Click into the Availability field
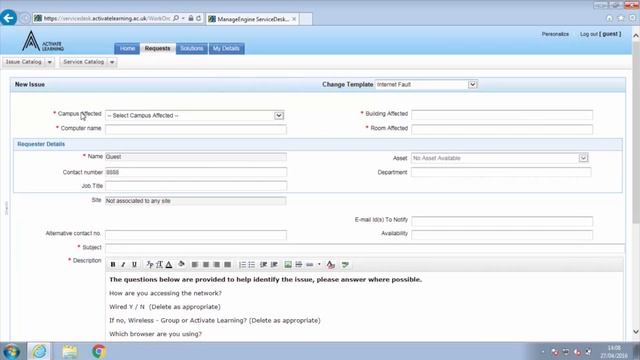The image size is (640, 360). (502, 234)
